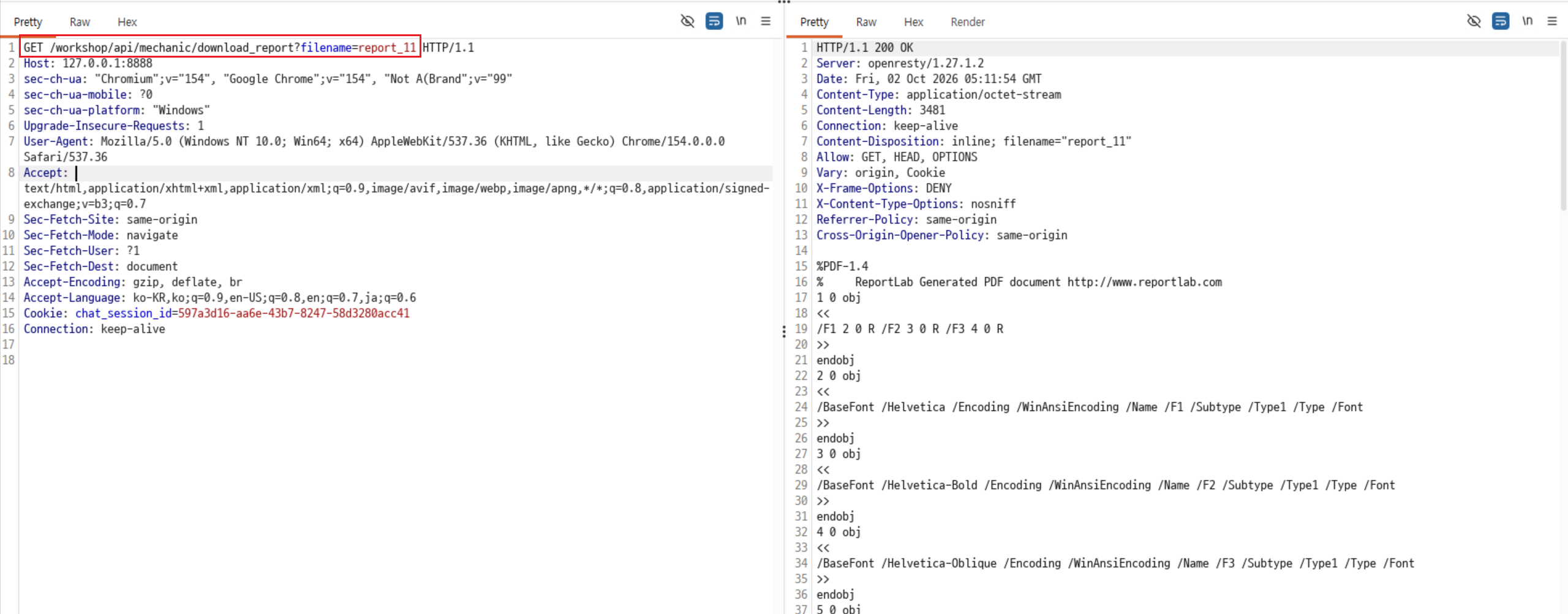Click the Helvetica-Bold BaseFont line
The image size is (1568, 614).
pyautogui.click(x=1106, y=485)
